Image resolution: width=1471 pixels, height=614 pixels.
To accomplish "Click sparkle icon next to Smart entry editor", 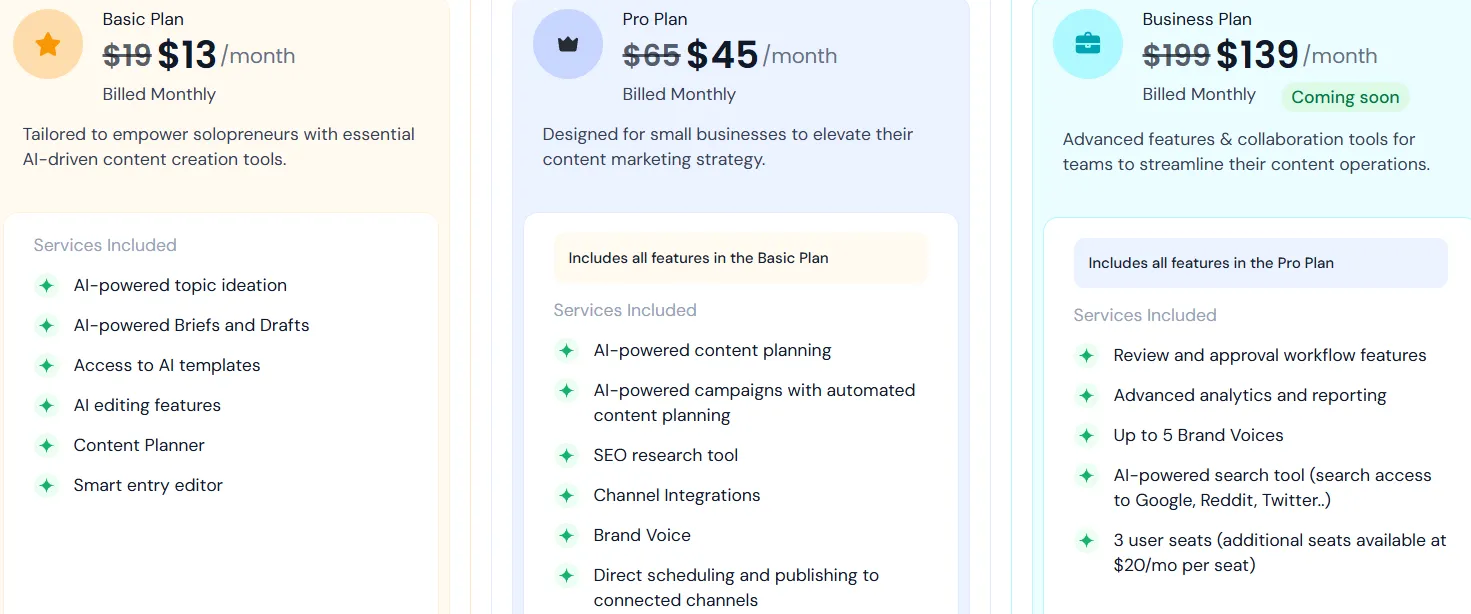I will pos(46,486).
